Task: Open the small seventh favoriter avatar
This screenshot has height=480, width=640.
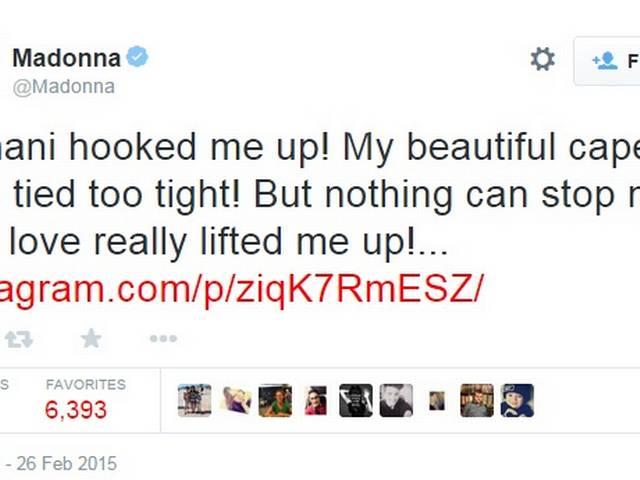Action: (437, 400)
